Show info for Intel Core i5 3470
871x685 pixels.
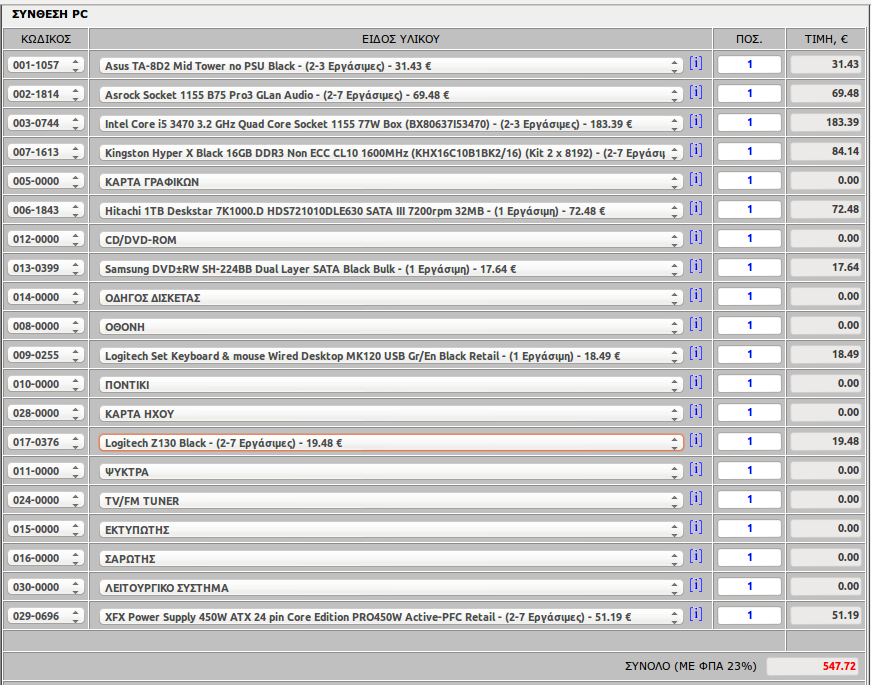(x=695, y=121)
